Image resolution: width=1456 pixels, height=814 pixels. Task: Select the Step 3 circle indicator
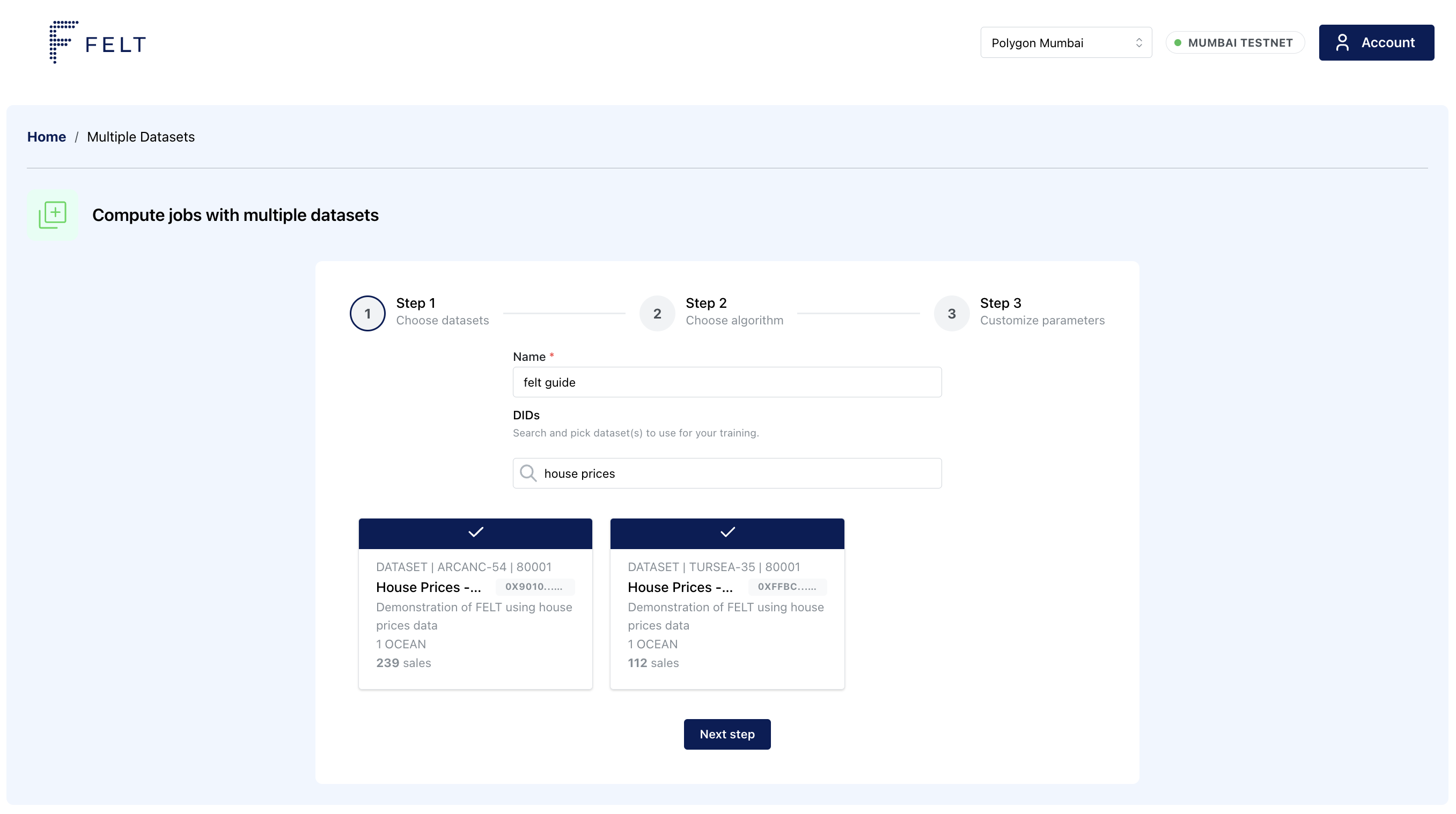[x=951, y=314]
